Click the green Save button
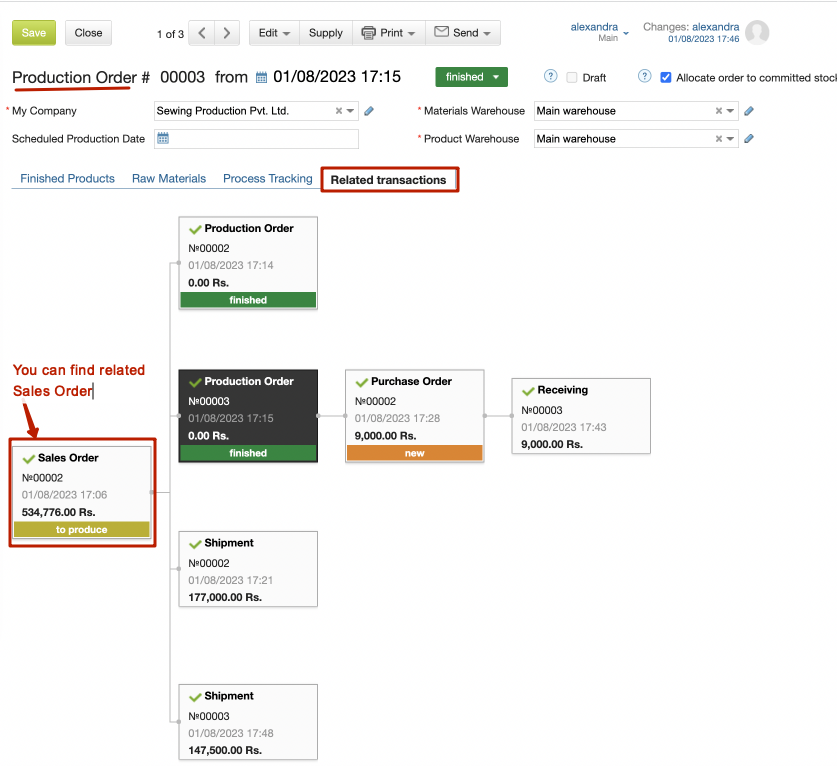The width and height of the screenshot is (837, 766). pyautogui.click(x=34, y=33)
